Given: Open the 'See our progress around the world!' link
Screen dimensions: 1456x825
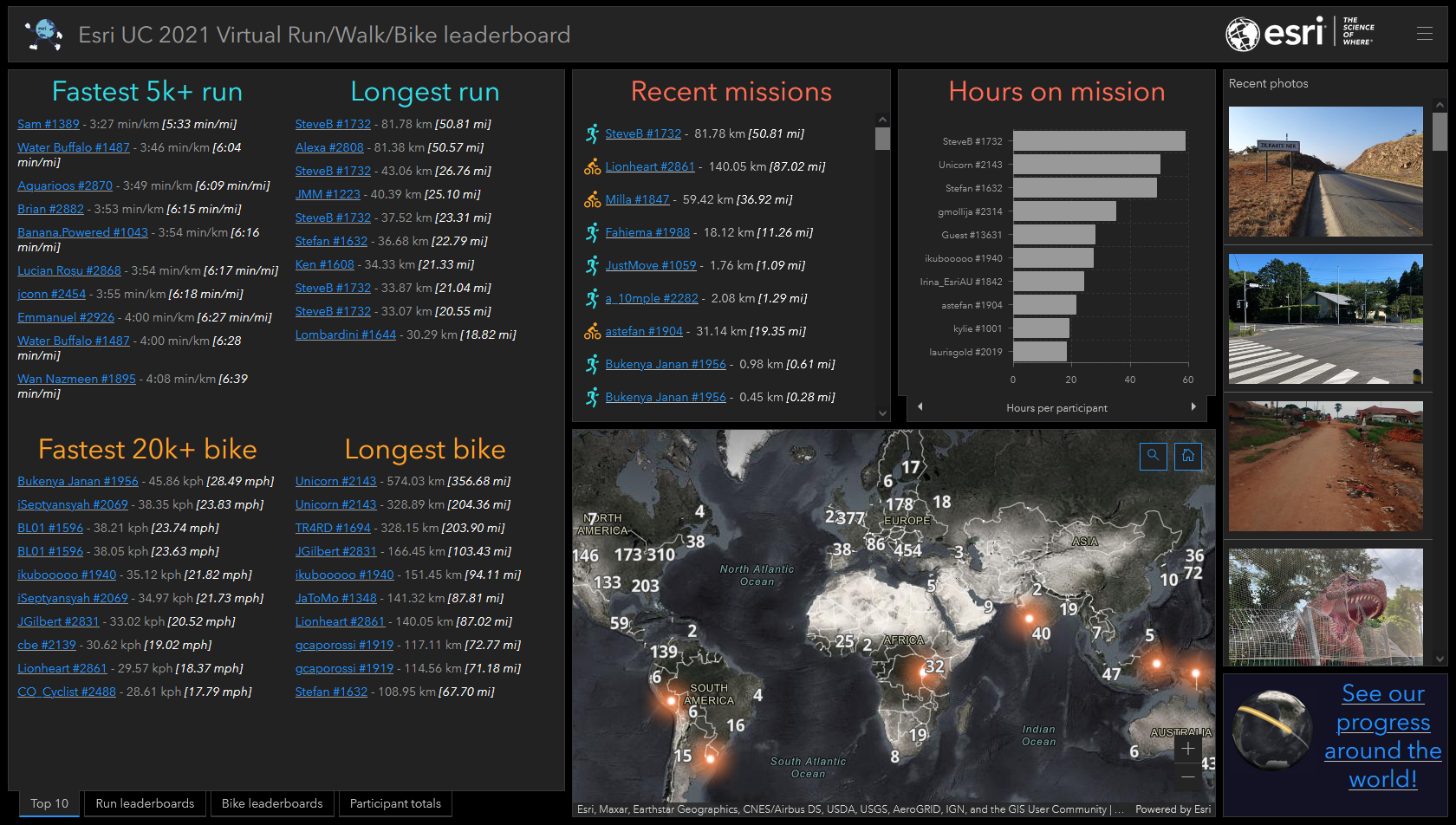Looking at the screenshot, I should (x=1382, y=736).
